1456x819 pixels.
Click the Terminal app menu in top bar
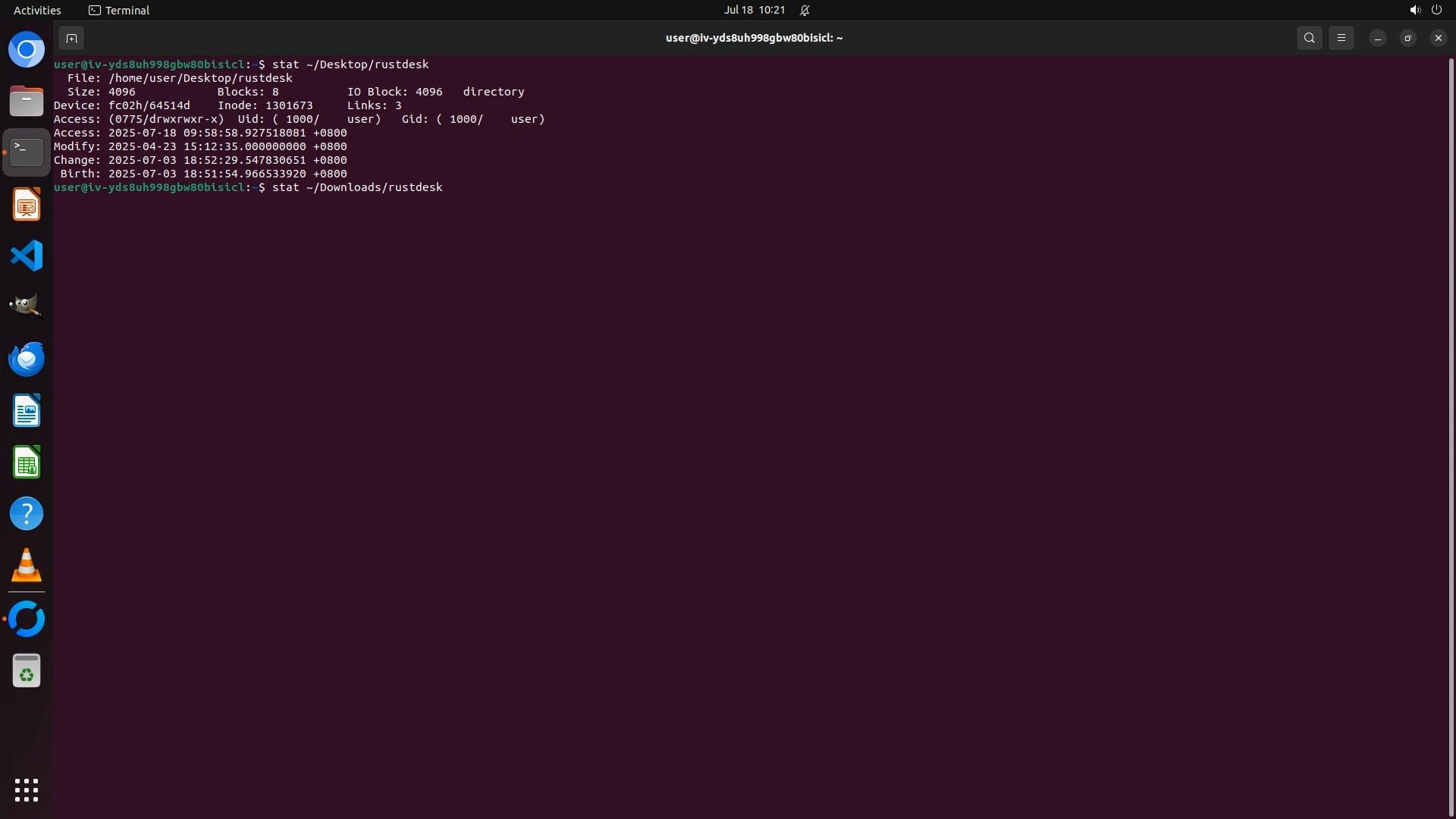pos(119,10)
